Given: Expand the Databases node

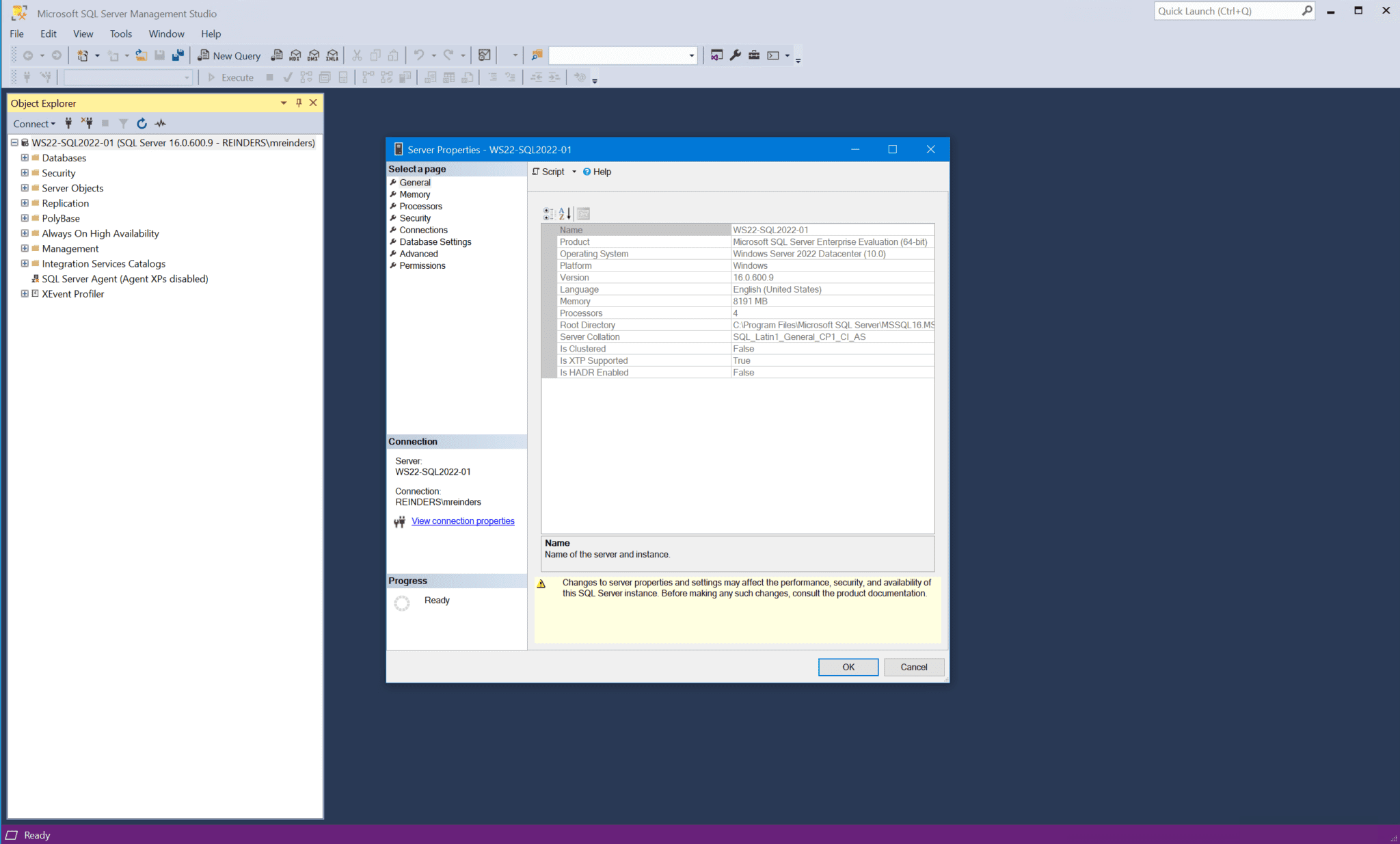Looking at the screenshot, I should click(25, 157).
